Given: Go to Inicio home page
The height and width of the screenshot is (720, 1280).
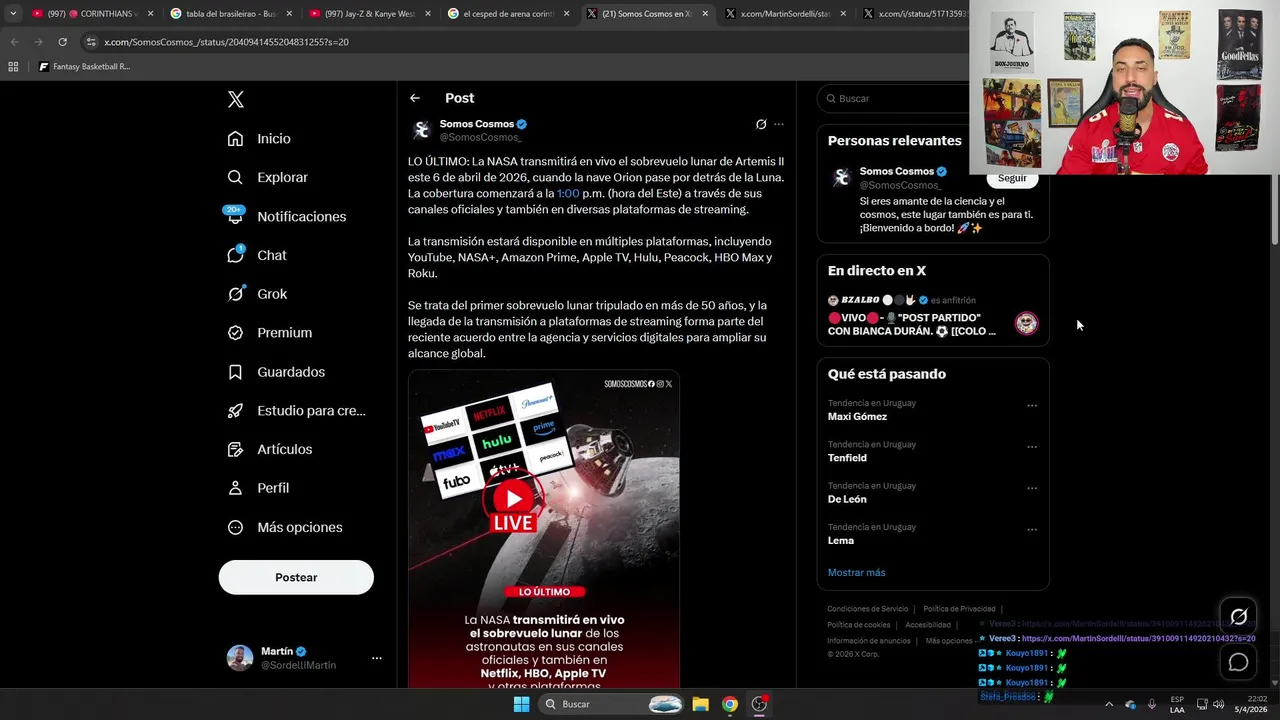Looking at the screenshot, I should (259, 139).
